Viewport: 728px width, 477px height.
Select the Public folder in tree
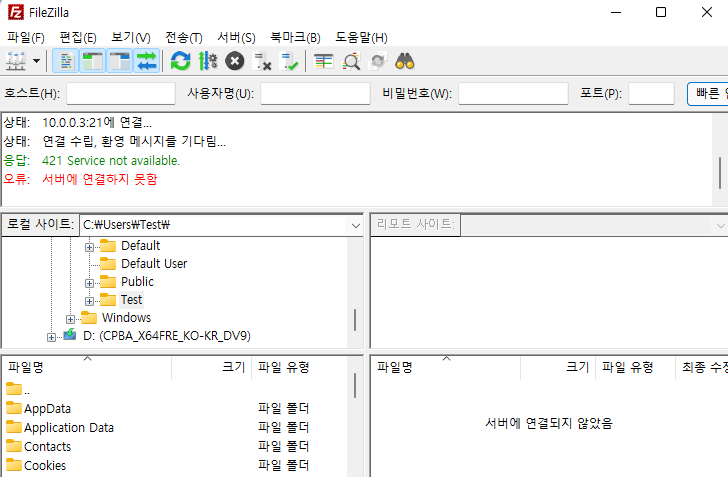(x=137, y=282)
